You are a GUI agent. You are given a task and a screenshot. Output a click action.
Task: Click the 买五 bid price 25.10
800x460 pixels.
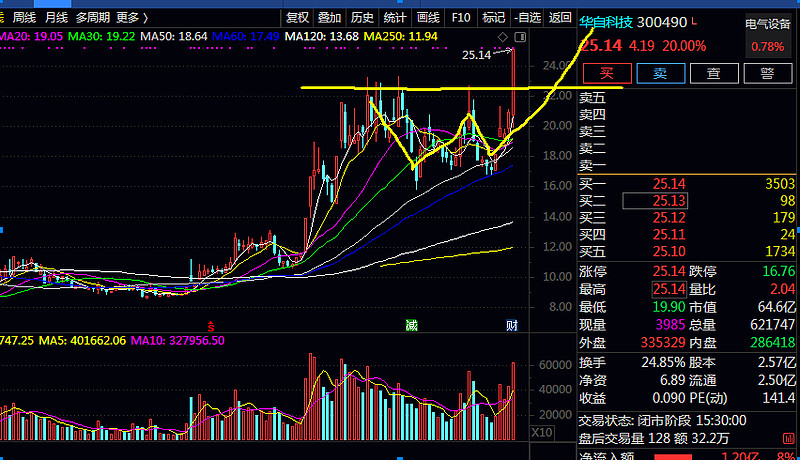(x=669, y=251)
